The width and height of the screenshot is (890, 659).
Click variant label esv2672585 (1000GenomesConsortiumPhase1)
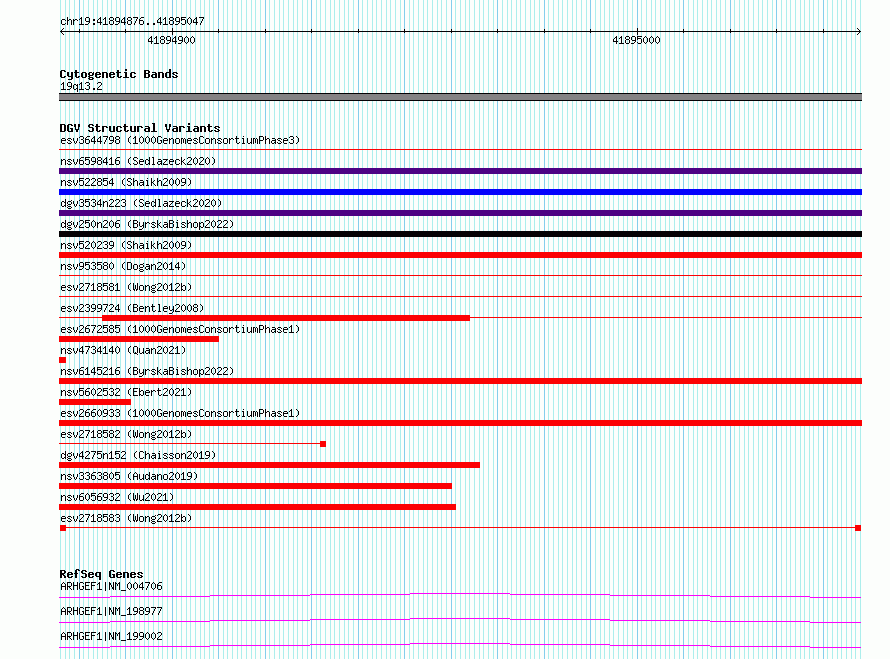tap(180, 329)
